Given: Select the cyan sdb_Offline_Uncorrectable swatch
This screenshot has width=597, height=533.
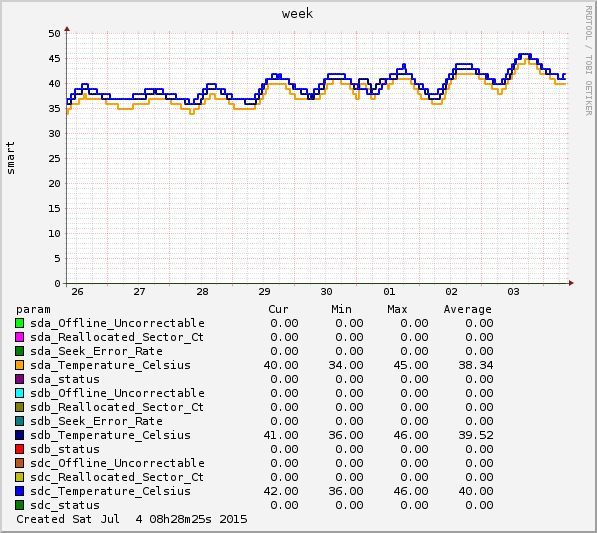Looking at the screenshot, I should (19, 393).
